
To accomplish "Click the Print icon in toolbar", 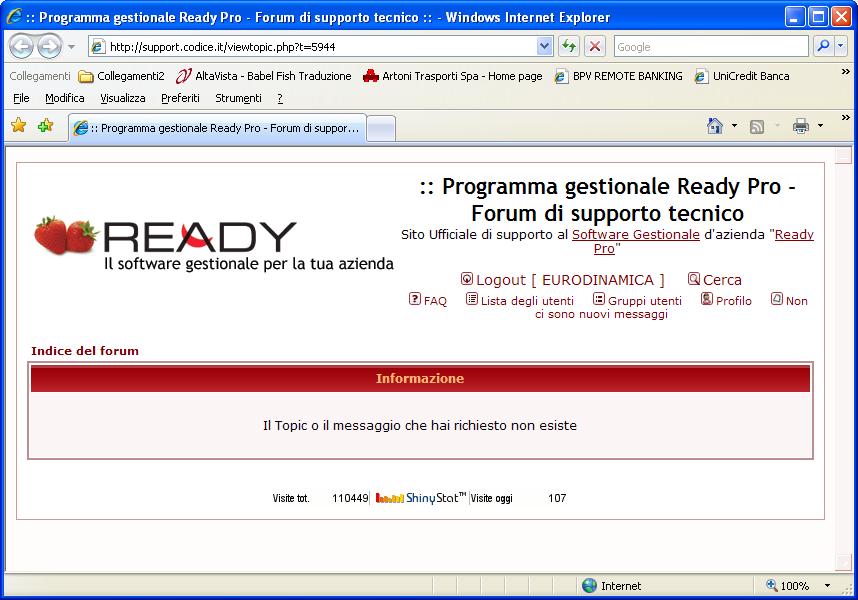I will tap(801, 126).
